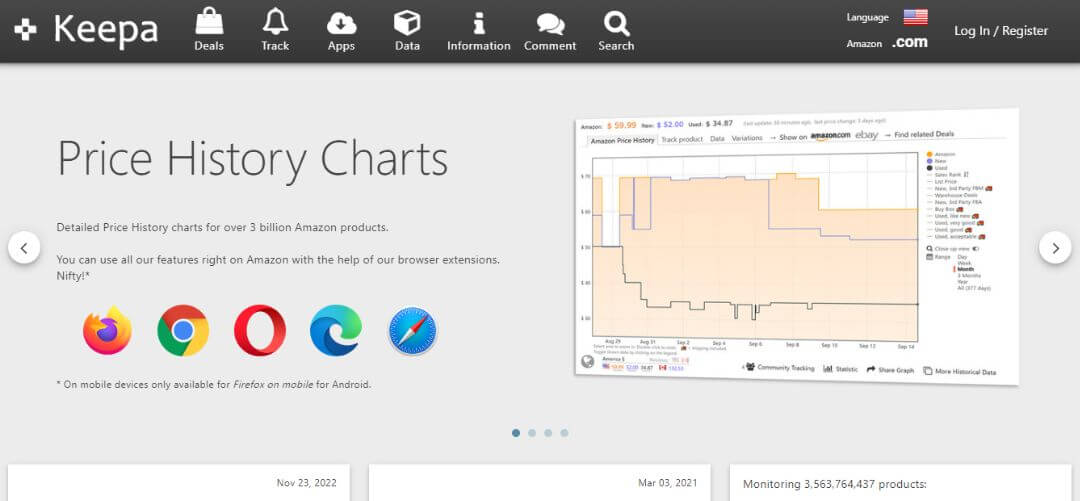The image size is (1080, 501).
Task: Select the second carousel dot
Action: point(532,433)
